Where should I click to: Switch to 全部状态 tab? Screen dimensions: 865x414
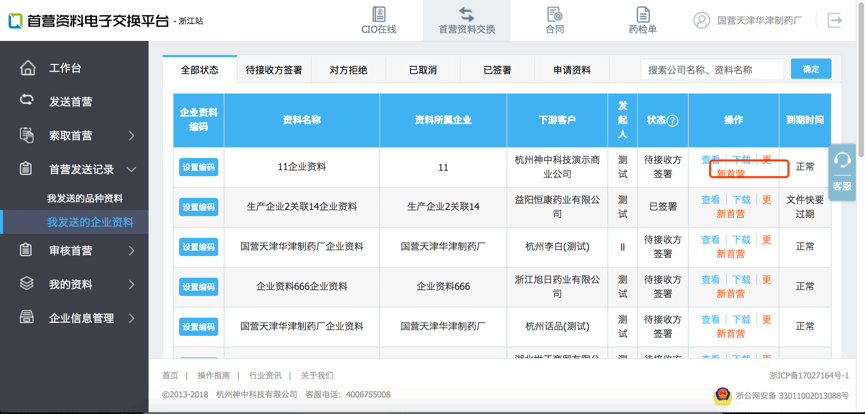click(200, 70)
